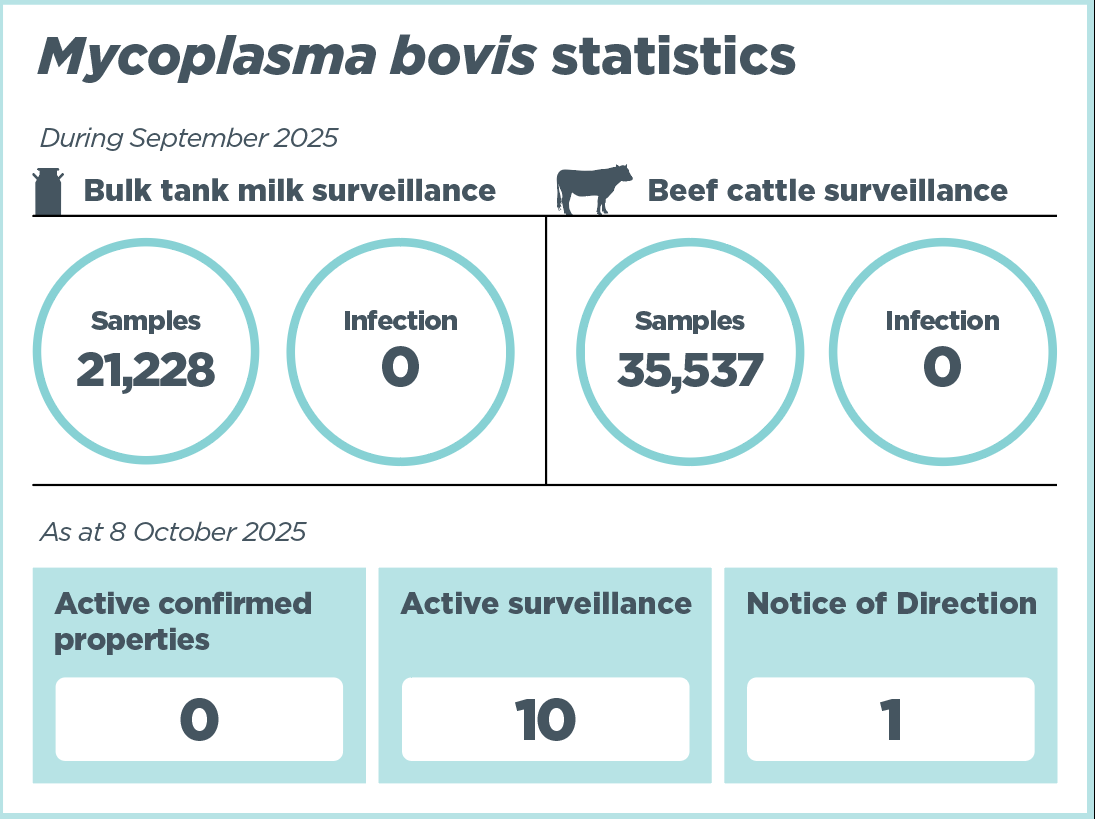
Task: Click the beef cattle Samples 35,537 circle
Action: [690, 351]
